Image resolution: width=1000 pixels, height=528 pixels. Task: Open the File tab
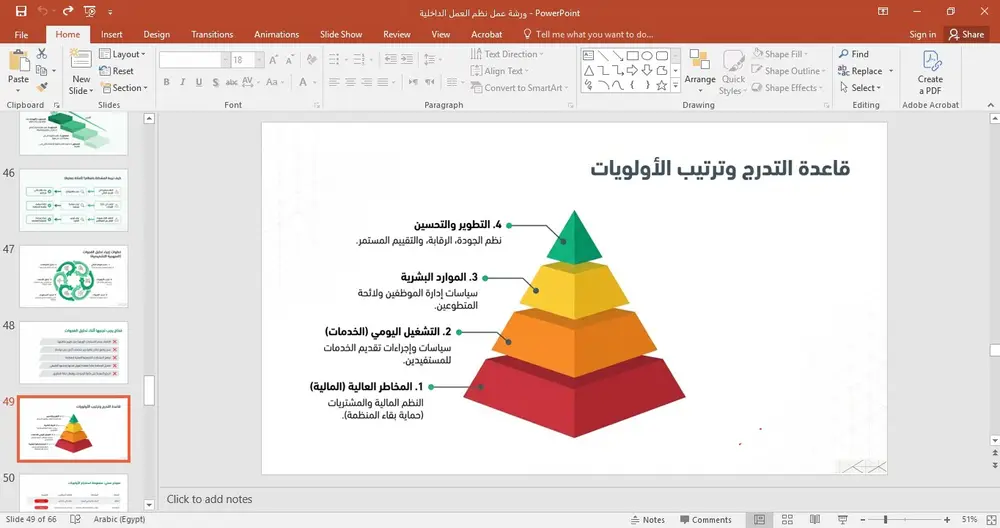pyautogui.click(x=21, y=34)
